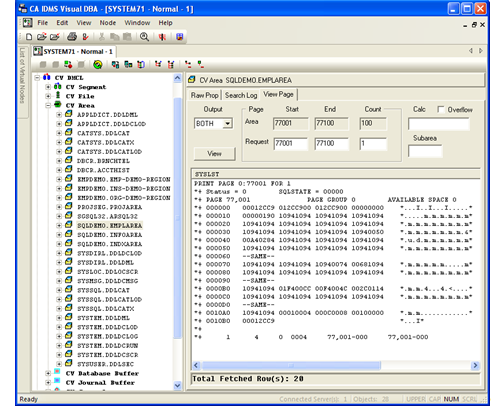Image resolution: width=491 pixels, height=415 pixels.
Task: Click the left document-tab scroll arrow
Action: pos(471,51)
